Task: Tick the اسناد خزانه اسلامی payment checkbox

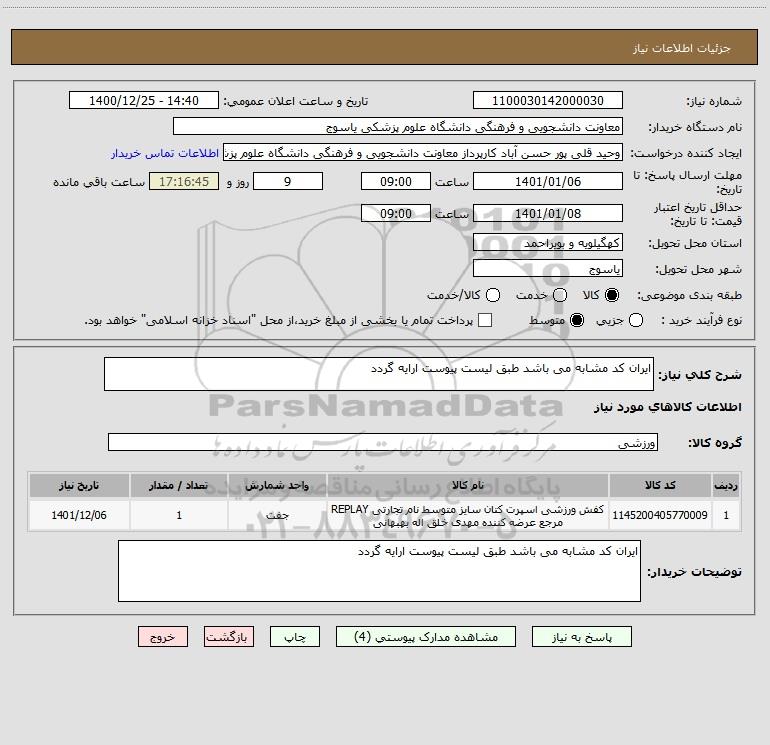Action: coord(485,320)
